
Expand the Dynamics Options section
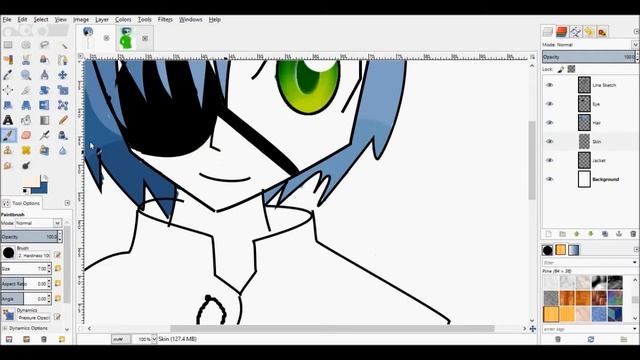click(4, 328)
